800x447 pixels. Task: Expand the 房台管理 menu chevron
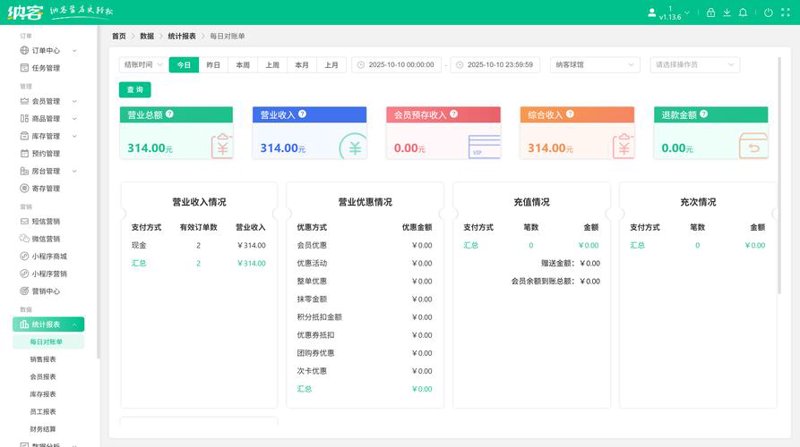click(x=74, y=171)
